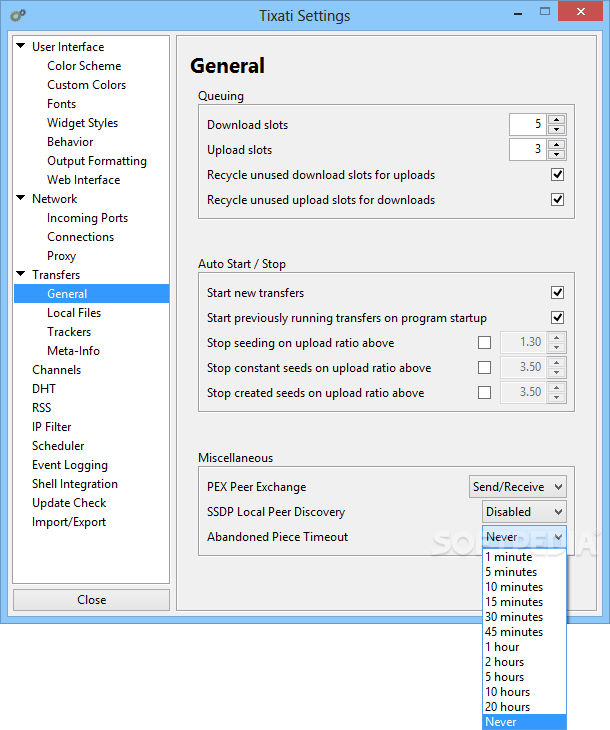The width and height of the screenshot is (610, 730).
Task: Click the Close button
Action: click(x=91, y=600)
